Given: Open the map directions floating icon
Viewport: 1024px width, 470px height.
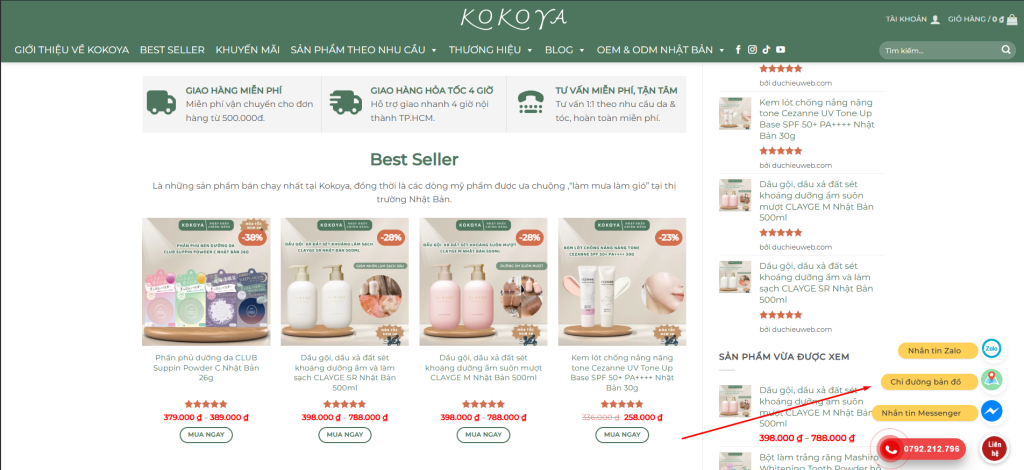Looking at the screenshot, I should pos(992,379).
